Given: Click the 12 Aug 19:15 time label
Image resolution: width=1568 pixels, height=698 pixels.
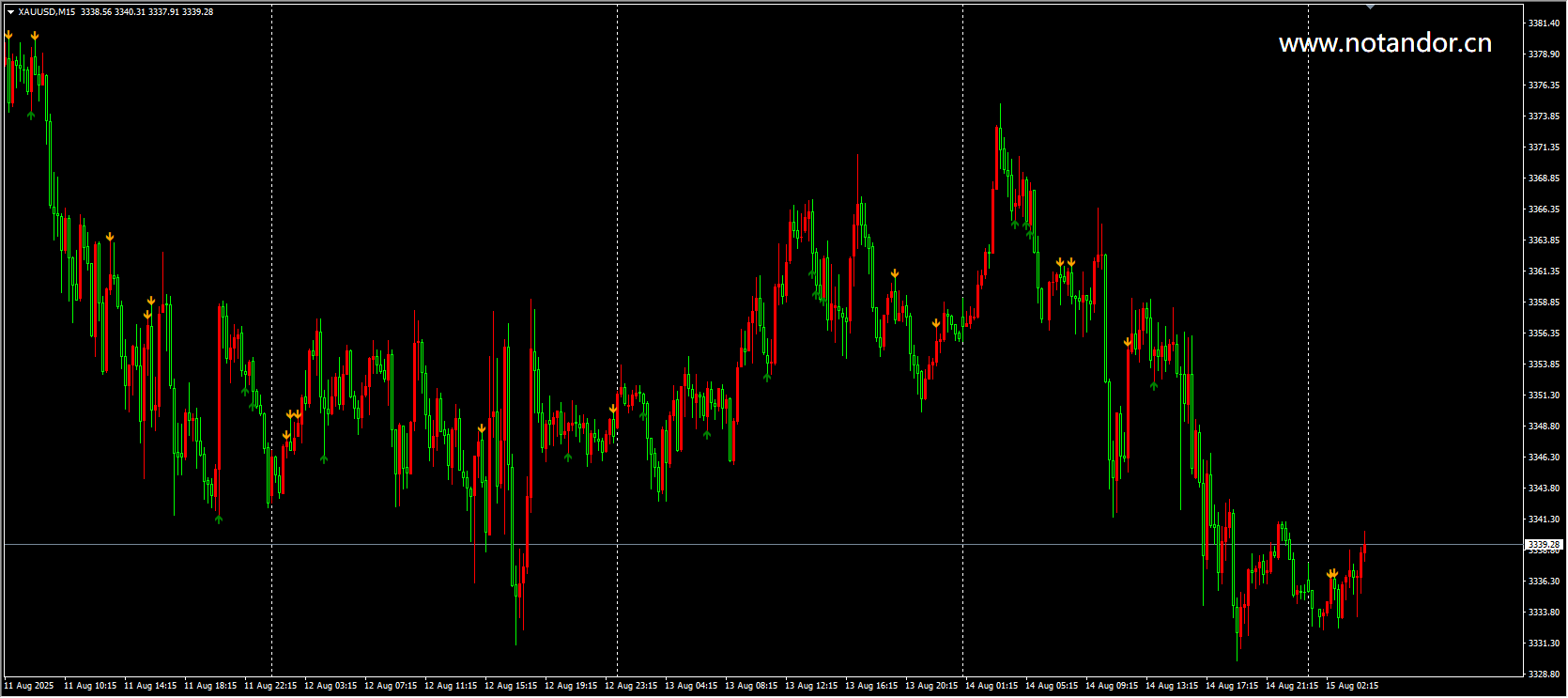Looking at the screenshot, I should (571, 686).
